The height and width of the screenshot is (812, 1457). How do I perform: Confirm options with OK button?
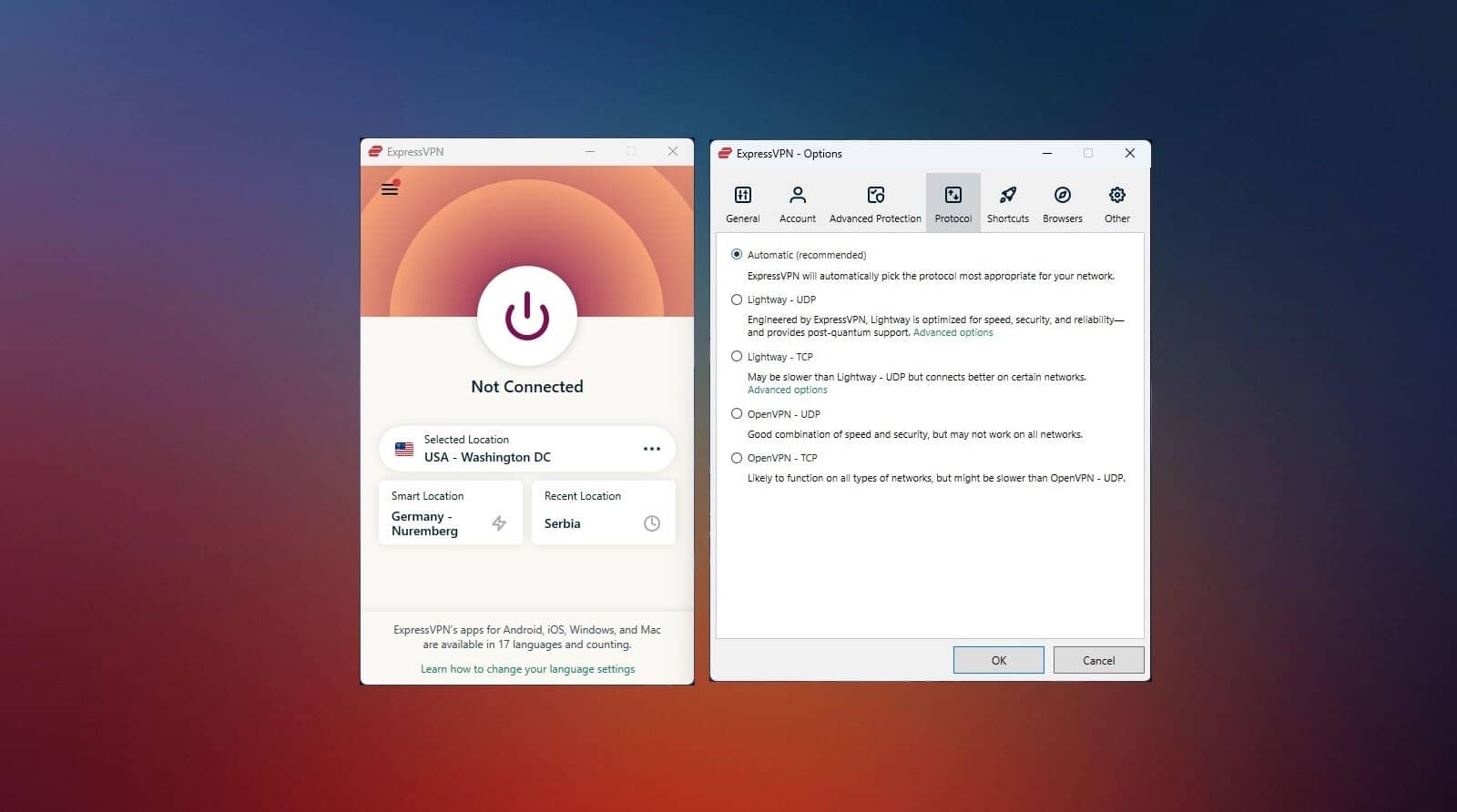(999, 660)
